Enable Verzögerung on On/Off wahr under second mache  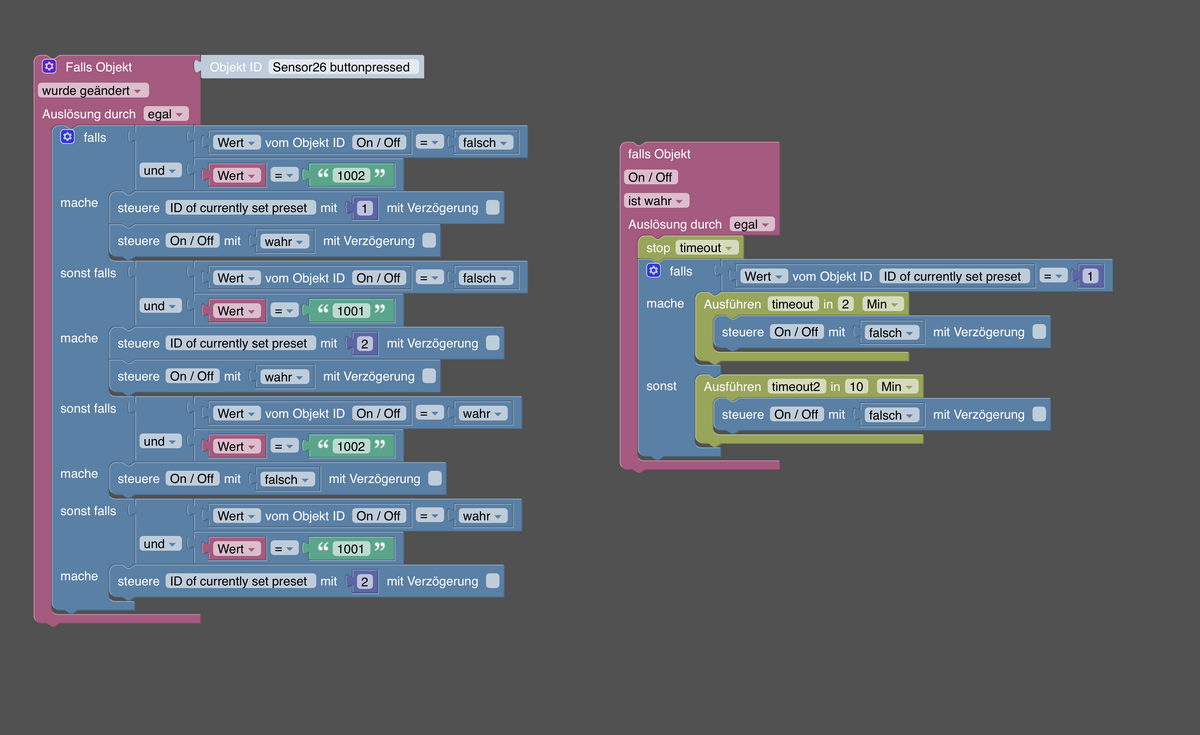pos(428,376)
